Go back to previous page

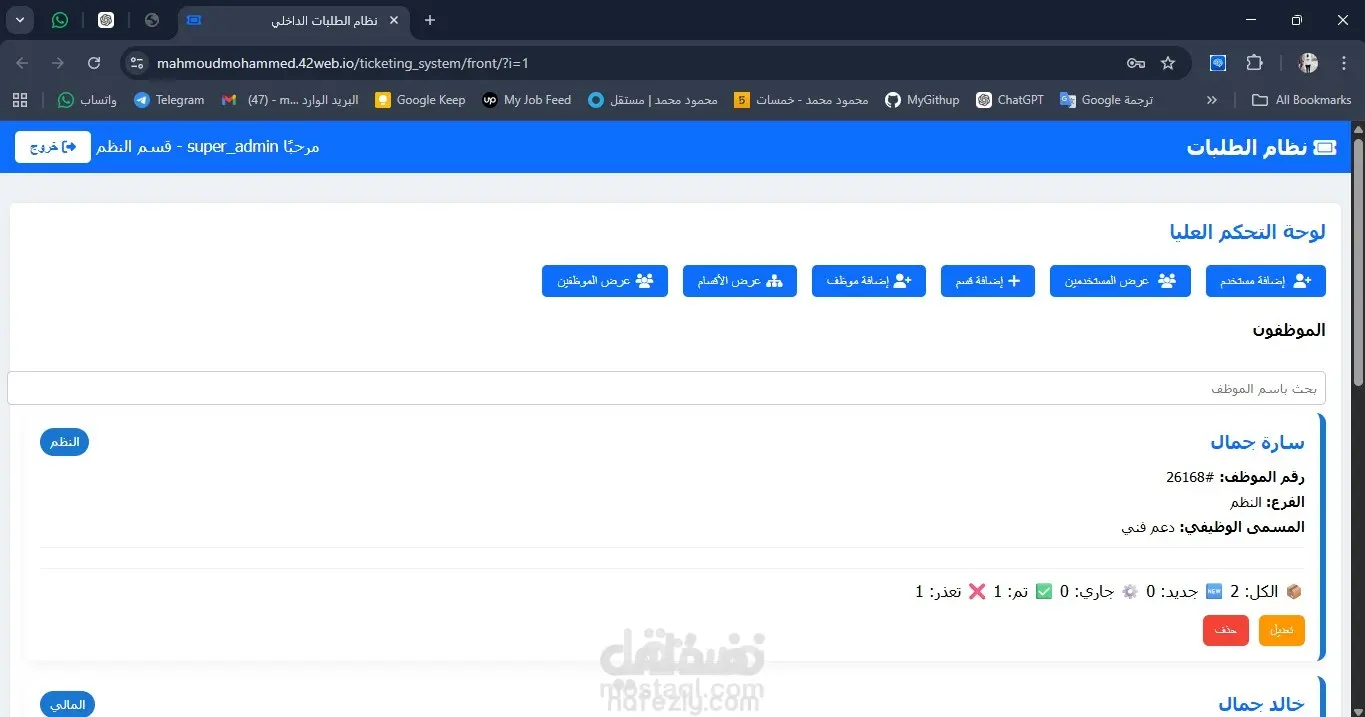22,63
